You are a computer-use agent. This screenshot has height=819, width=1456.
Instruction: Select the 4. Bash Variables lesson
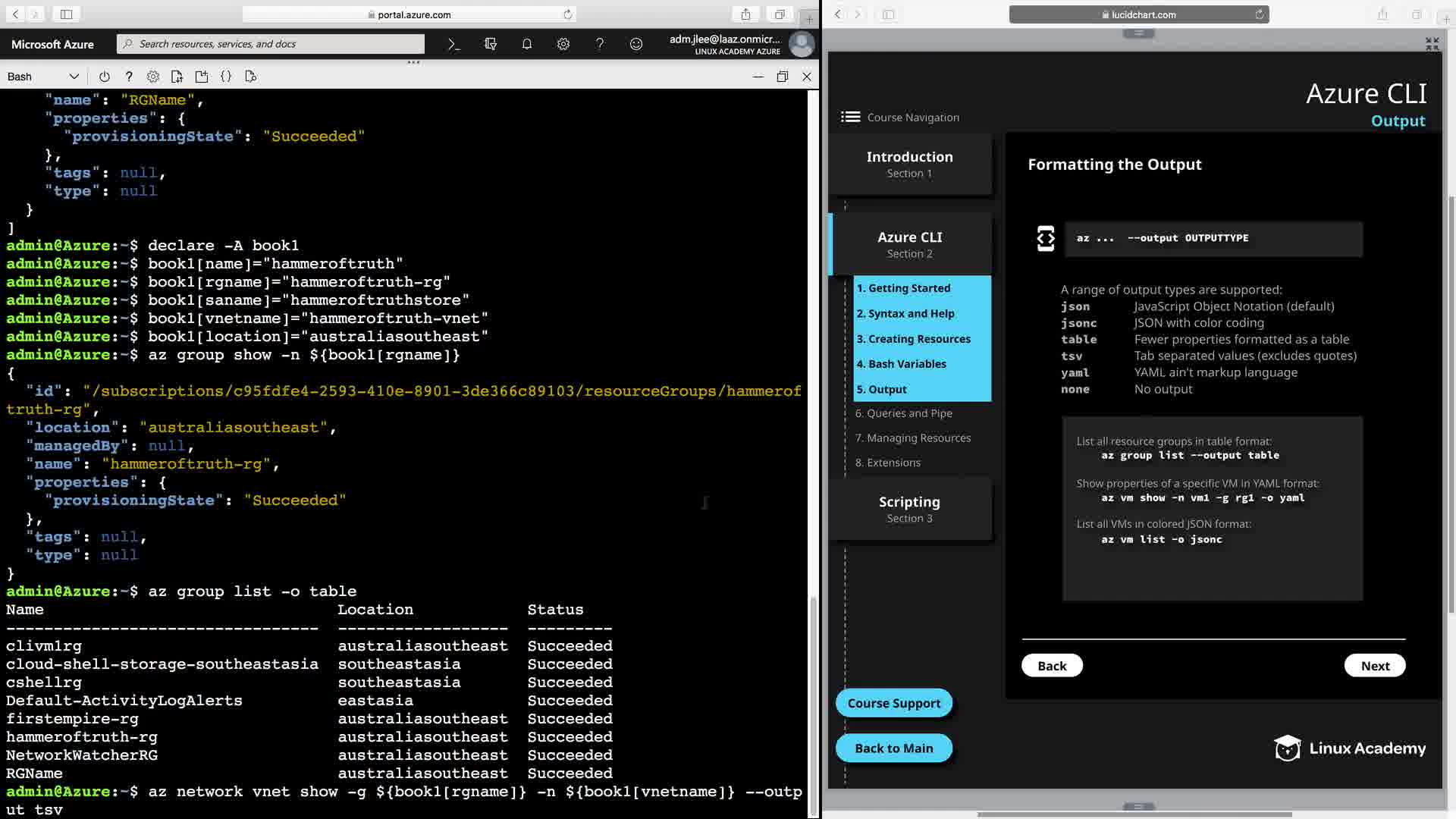click(901, 364)
